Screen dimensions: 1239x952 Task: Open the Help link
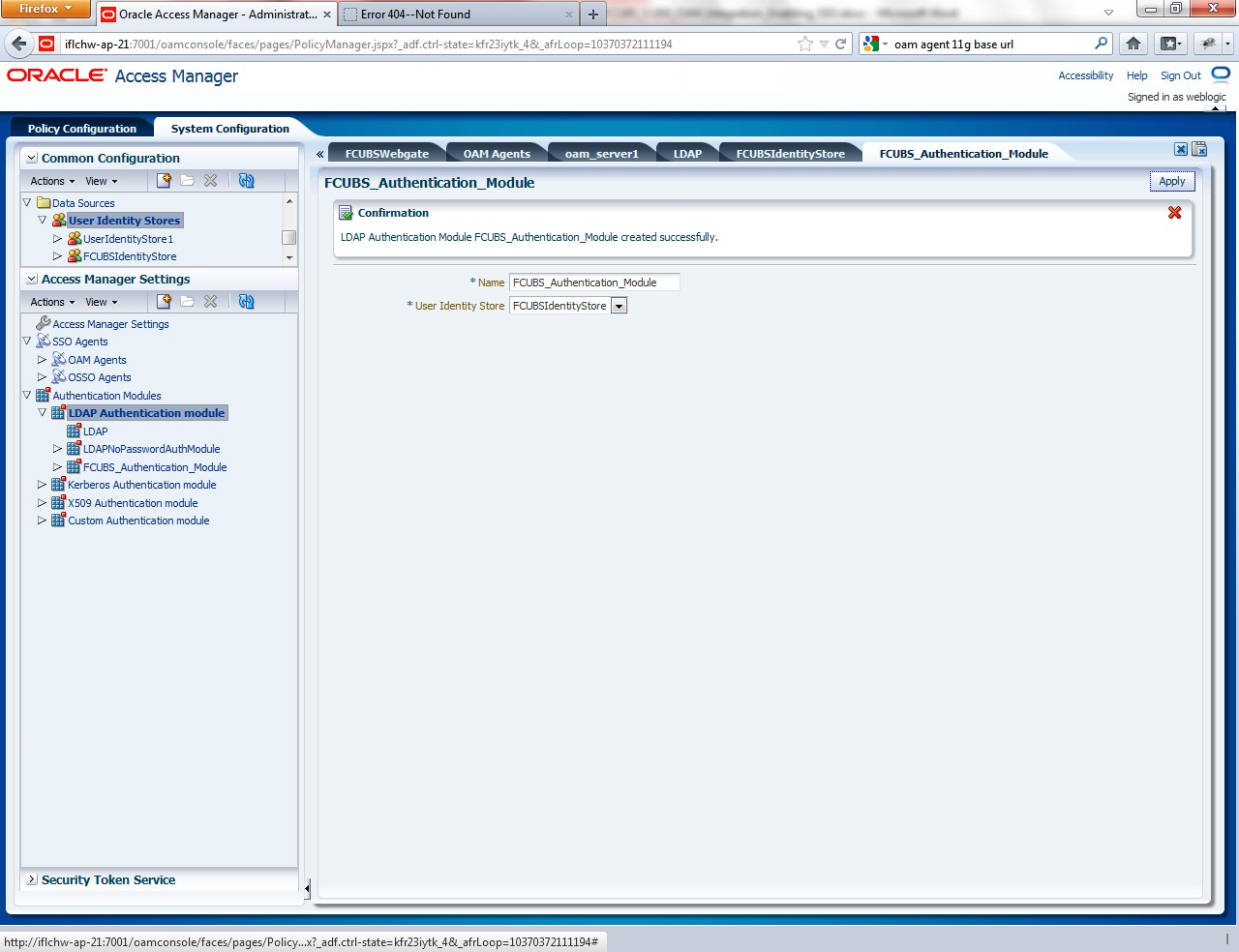click(x=1136, y=75)
